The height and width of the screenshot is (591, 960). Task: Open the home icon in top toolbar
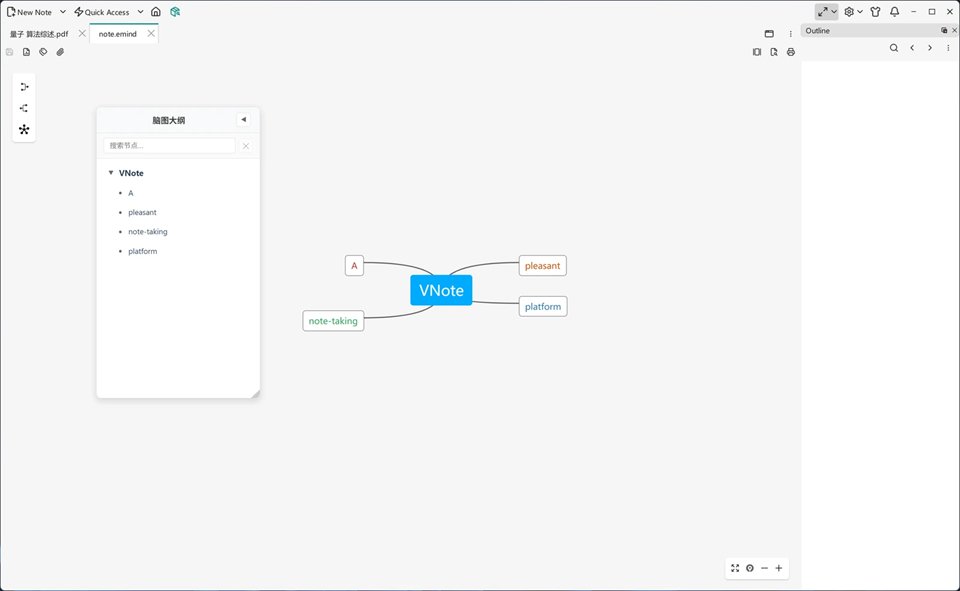click(x=156, y=12)
